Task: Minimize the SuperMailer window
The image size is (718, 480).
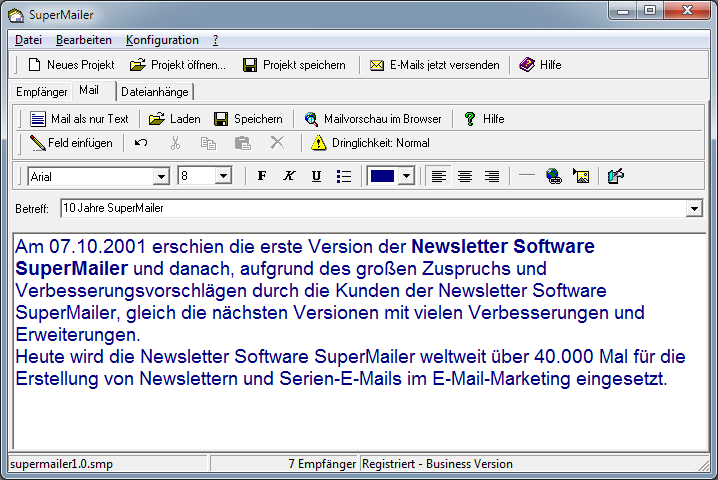Action: coord(623,11)
